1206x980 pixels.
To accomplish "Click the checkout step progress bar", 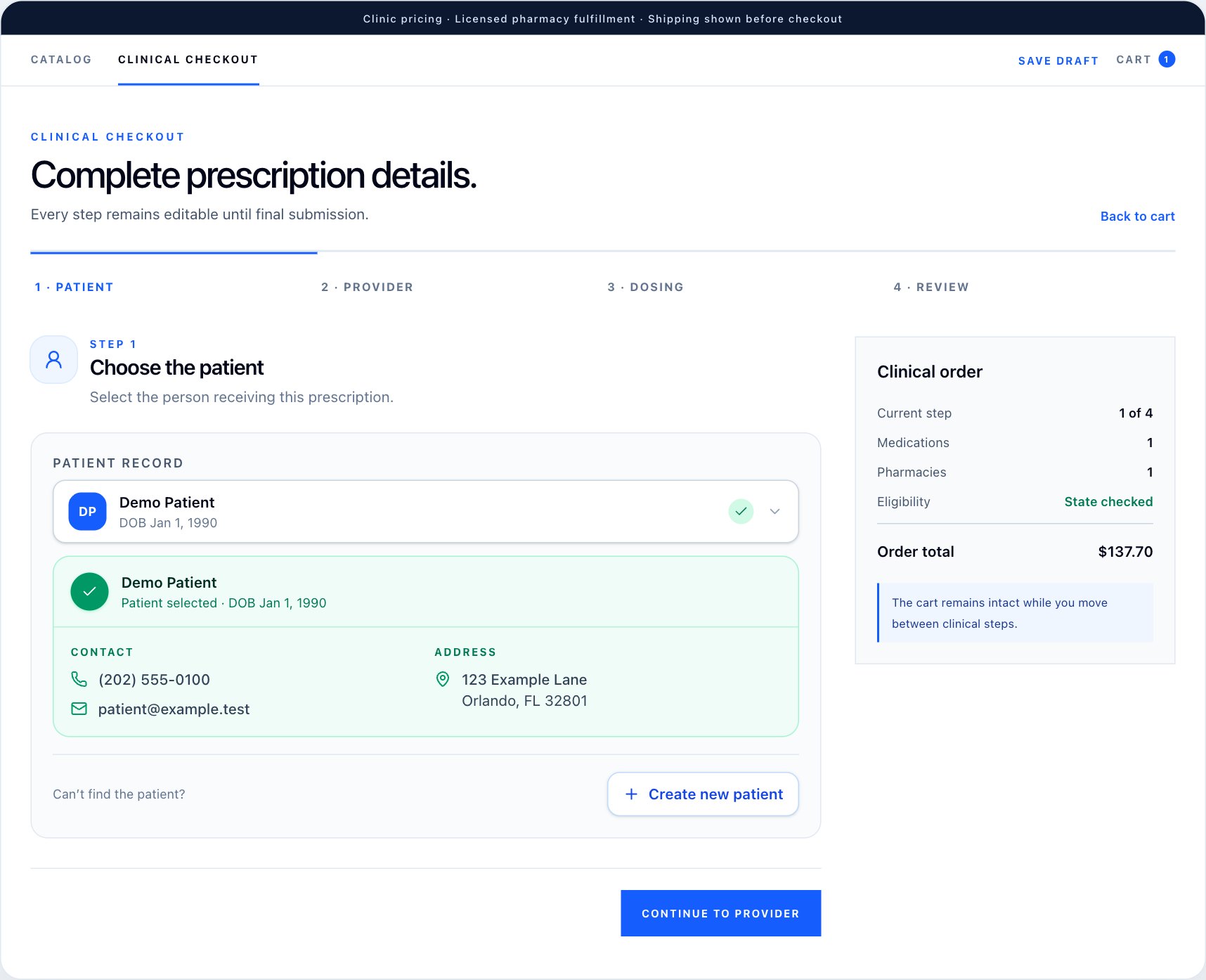I will 603,252.
